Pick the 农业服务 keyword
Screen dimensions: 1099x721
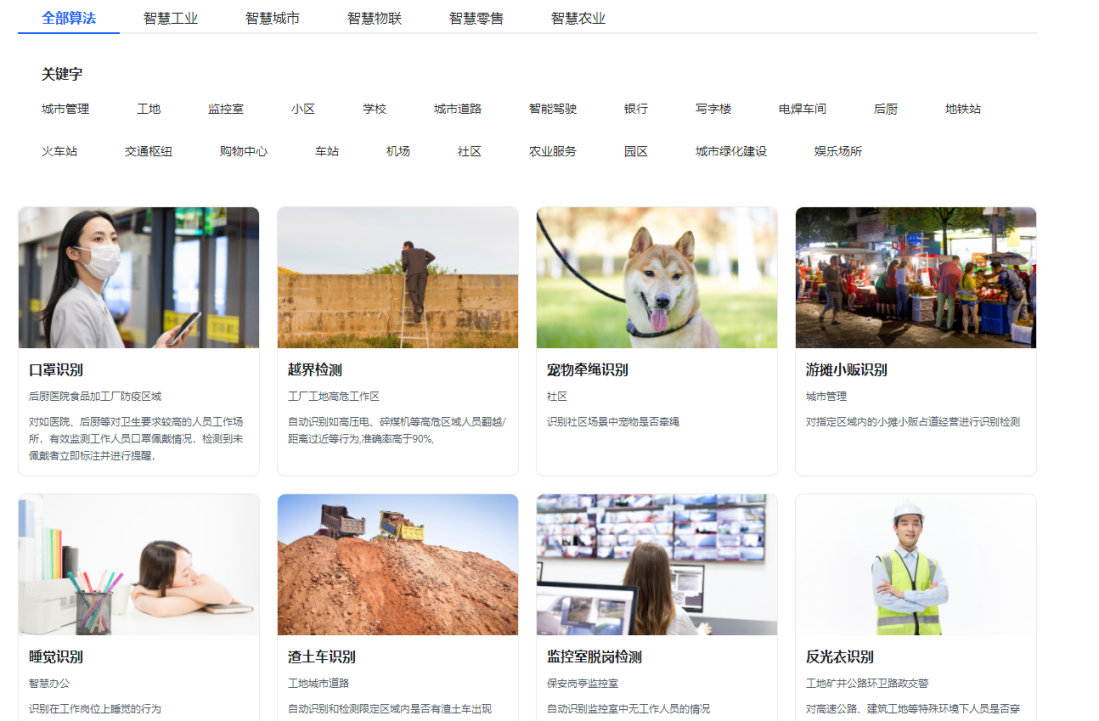(553, 151)
